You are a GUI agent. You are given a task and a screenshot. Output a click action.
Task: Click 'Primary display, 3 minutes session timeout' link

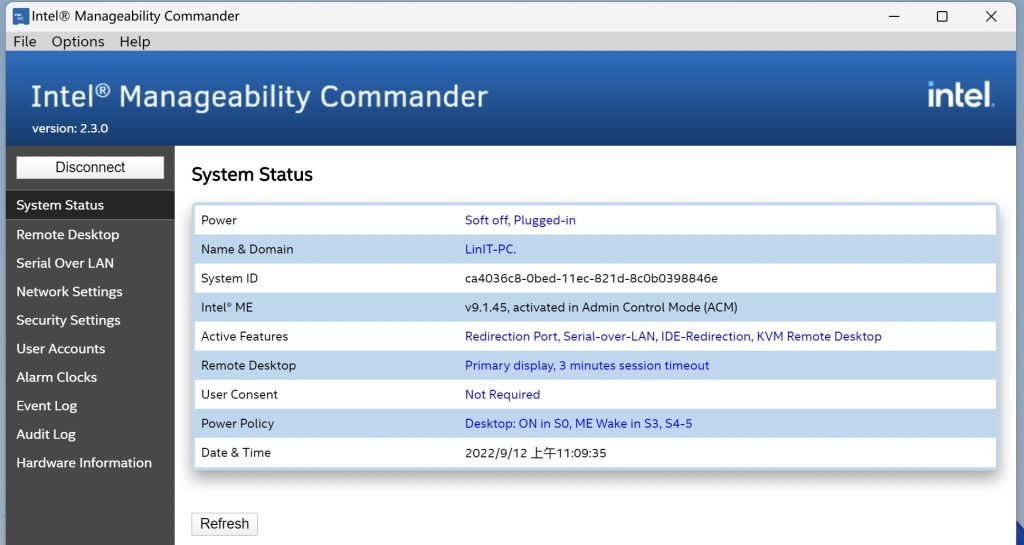click(586, 366)
